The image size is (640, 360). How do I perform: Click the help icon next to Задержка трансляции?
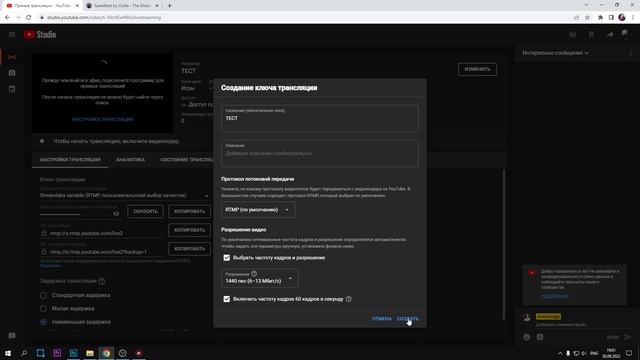click(x=102, y=281)
